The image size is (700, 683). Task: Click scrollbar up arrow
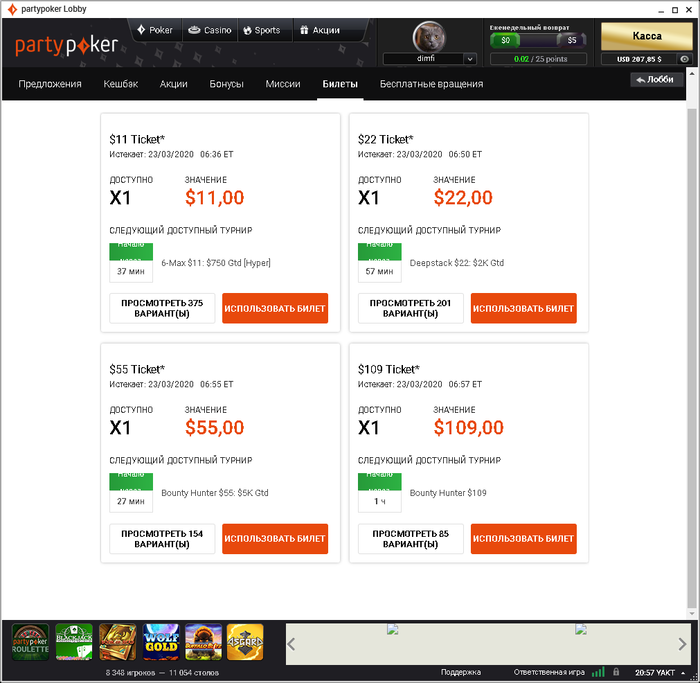point(692,73)
